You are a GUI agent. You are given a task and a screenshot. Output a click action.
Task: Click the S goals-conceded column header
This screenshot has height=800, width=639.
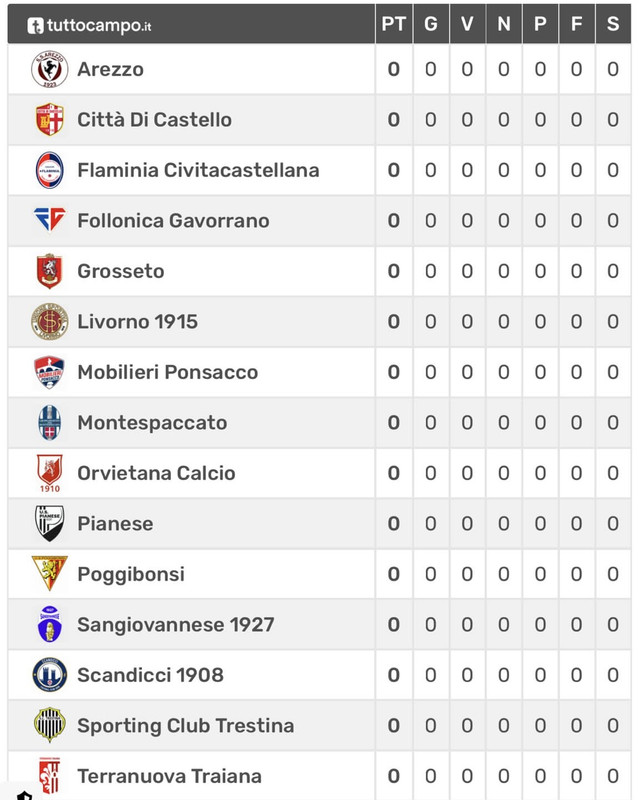(x=613, y=24)
